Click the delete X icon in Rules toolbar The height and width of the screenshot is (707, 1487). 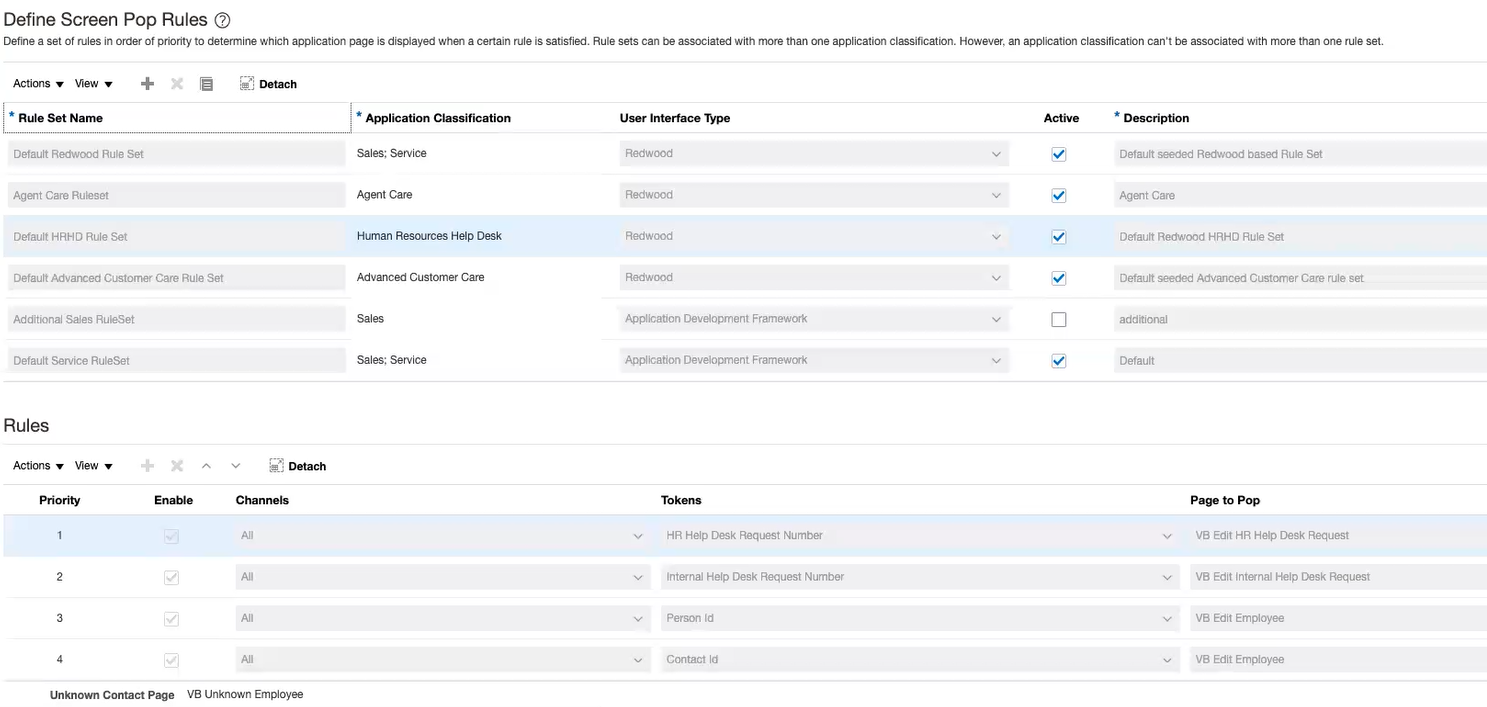point(177,466)
